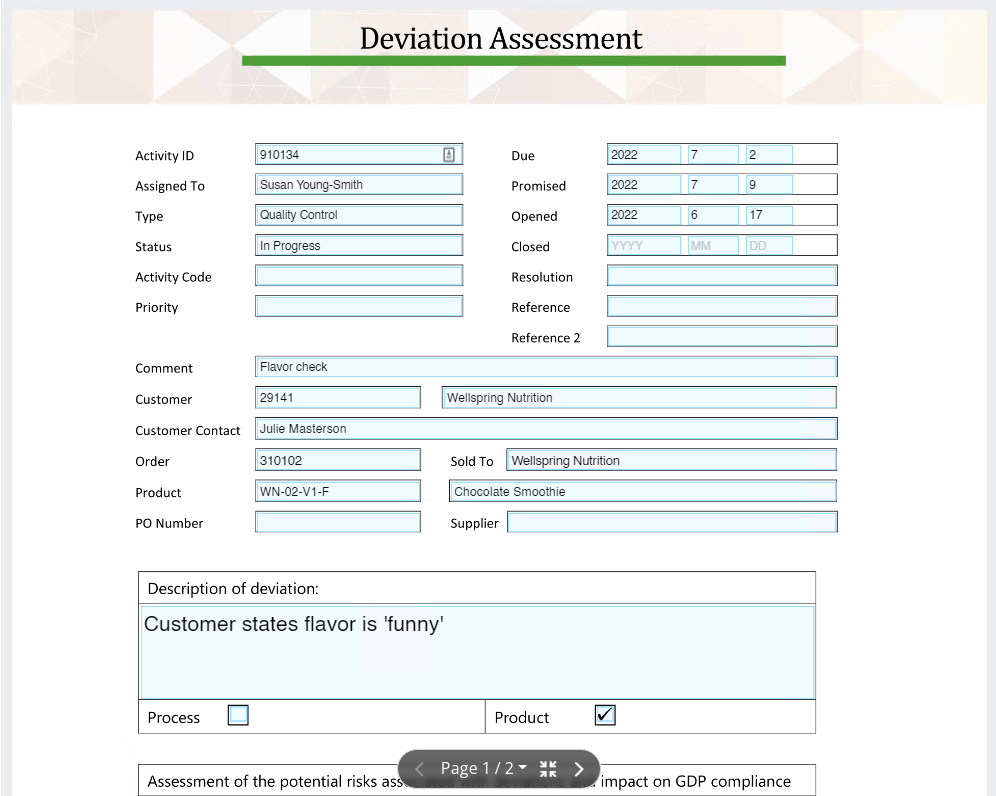996x796 pixels.
Task: Select the Resolution input field
Action: pyautogui.click(x=721, y=275)
